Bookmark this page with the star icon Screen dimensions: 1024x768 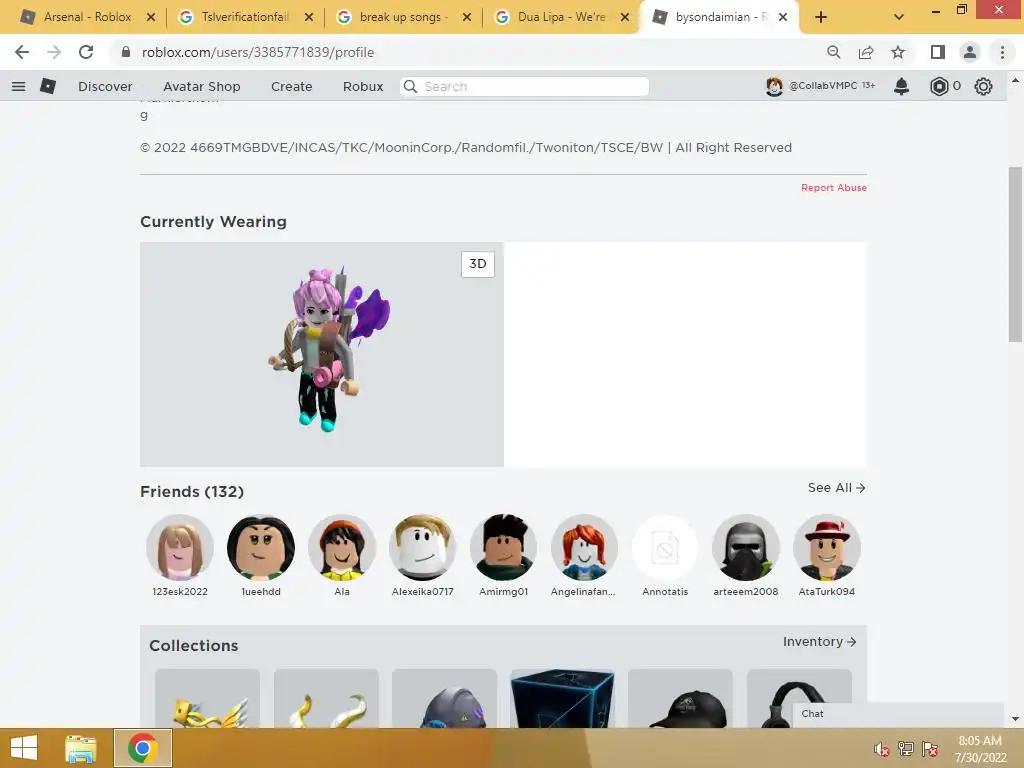[x=898, y=52]
